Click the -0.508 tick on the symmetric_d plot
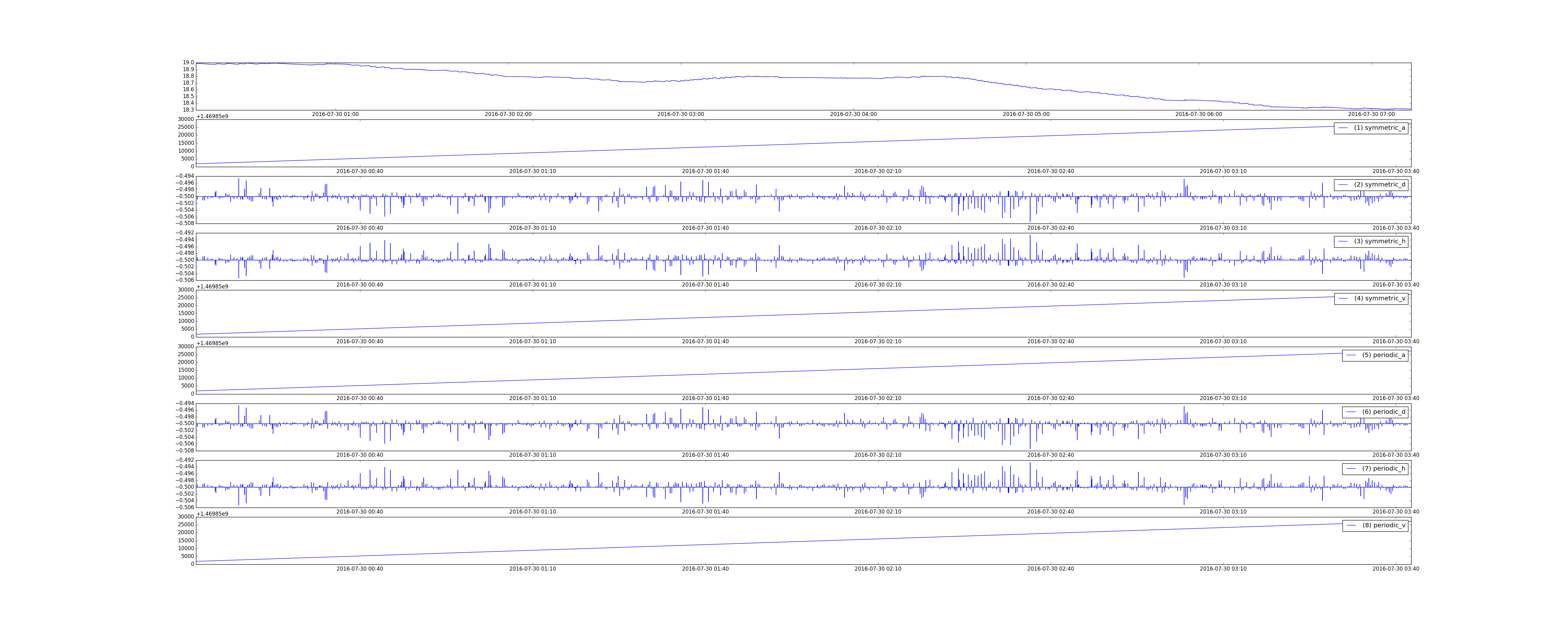The width and height of the screenshot is (1568, 627). (185, 224)
